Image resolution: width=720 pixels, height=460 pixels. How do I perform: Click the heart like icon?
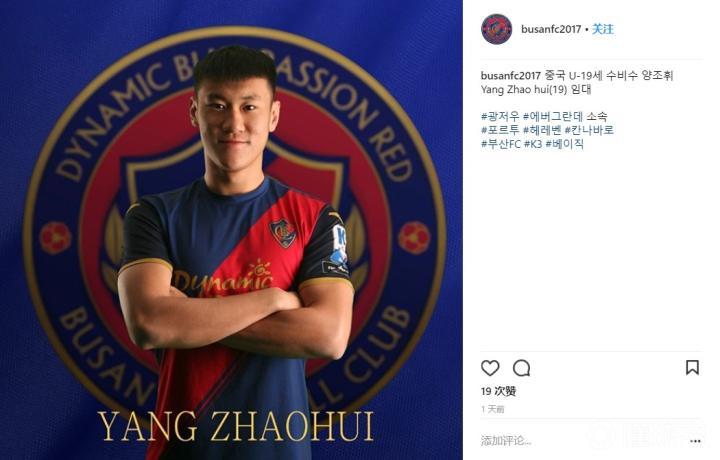(x=490, y=368)
